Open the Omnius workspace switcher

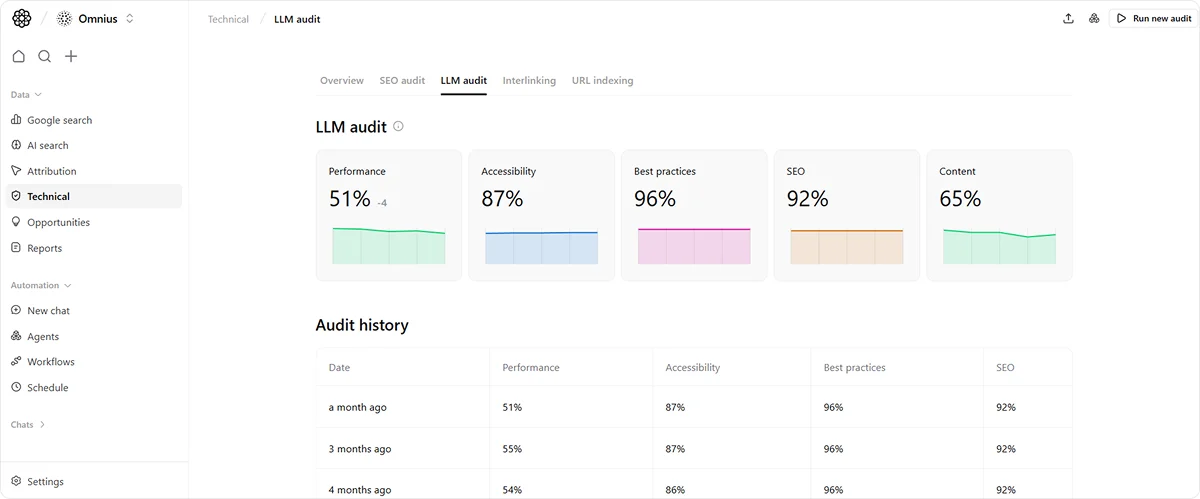click(96, 18)
